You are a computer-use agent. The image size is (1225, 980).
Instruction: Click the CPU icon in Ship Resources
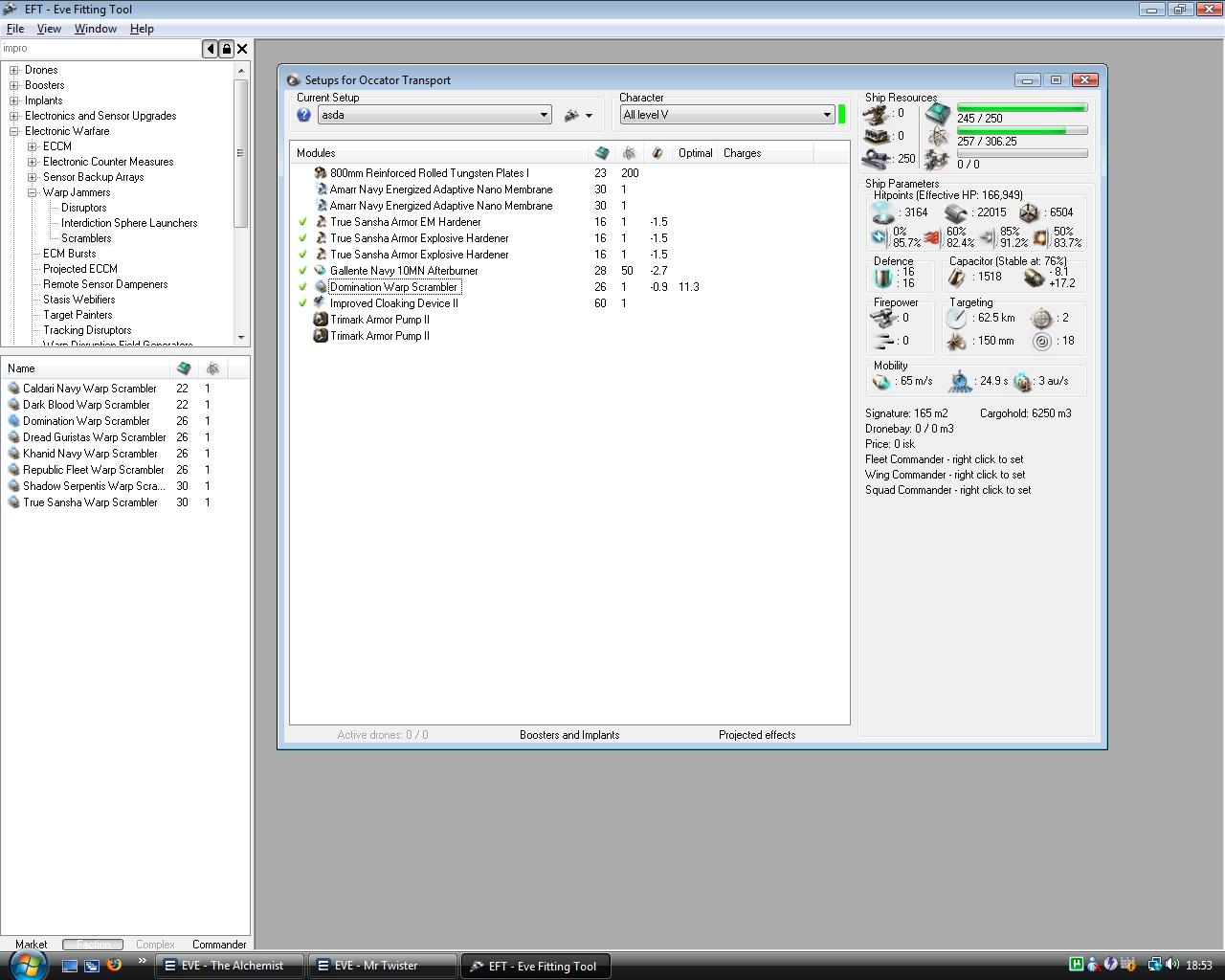[938, 113]
